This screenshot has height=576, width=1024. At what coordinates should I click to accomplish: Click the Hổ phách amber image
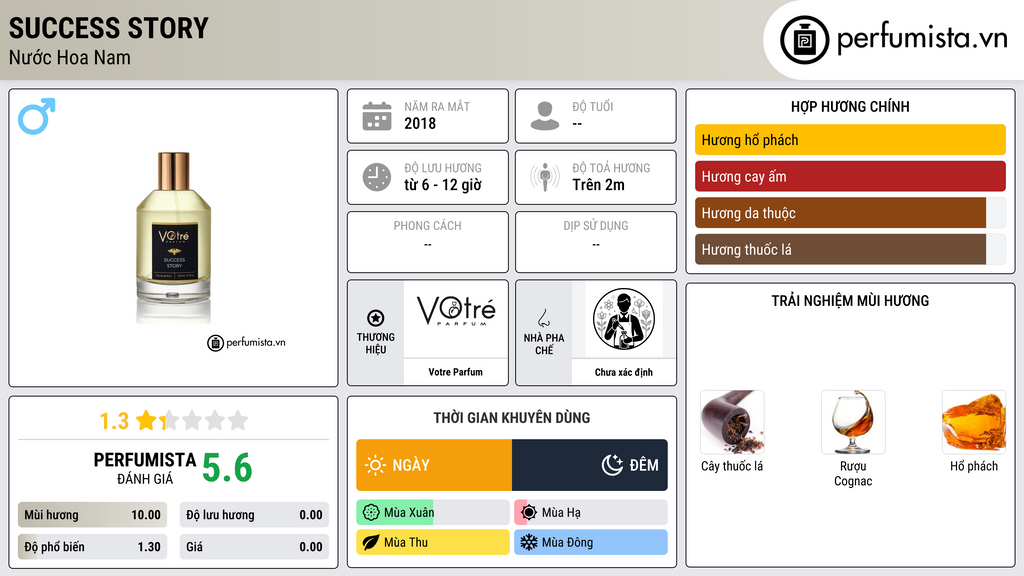click(974, 422)
